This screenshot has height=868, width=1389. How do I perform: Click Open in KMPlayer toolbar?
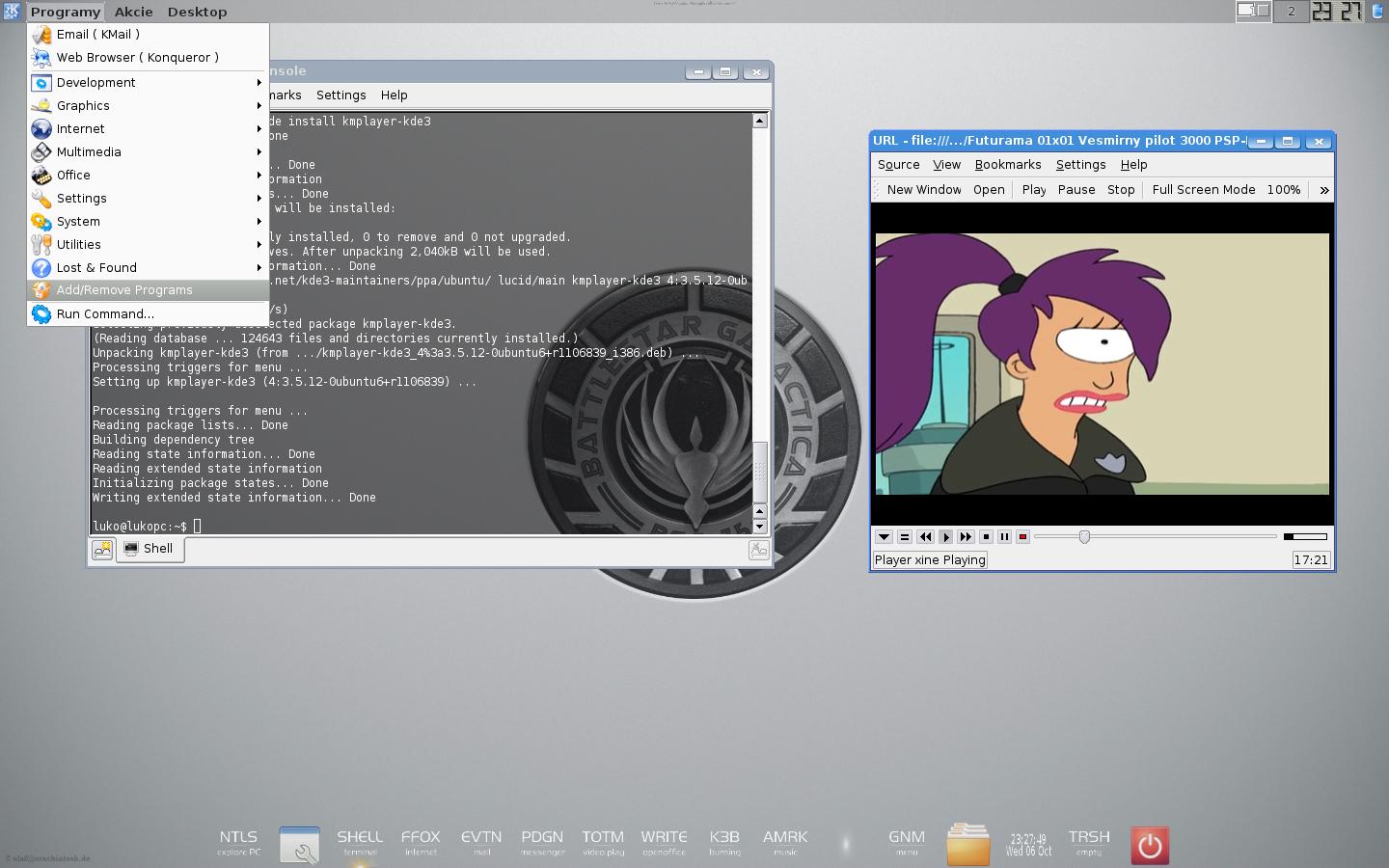coord(989,190)
